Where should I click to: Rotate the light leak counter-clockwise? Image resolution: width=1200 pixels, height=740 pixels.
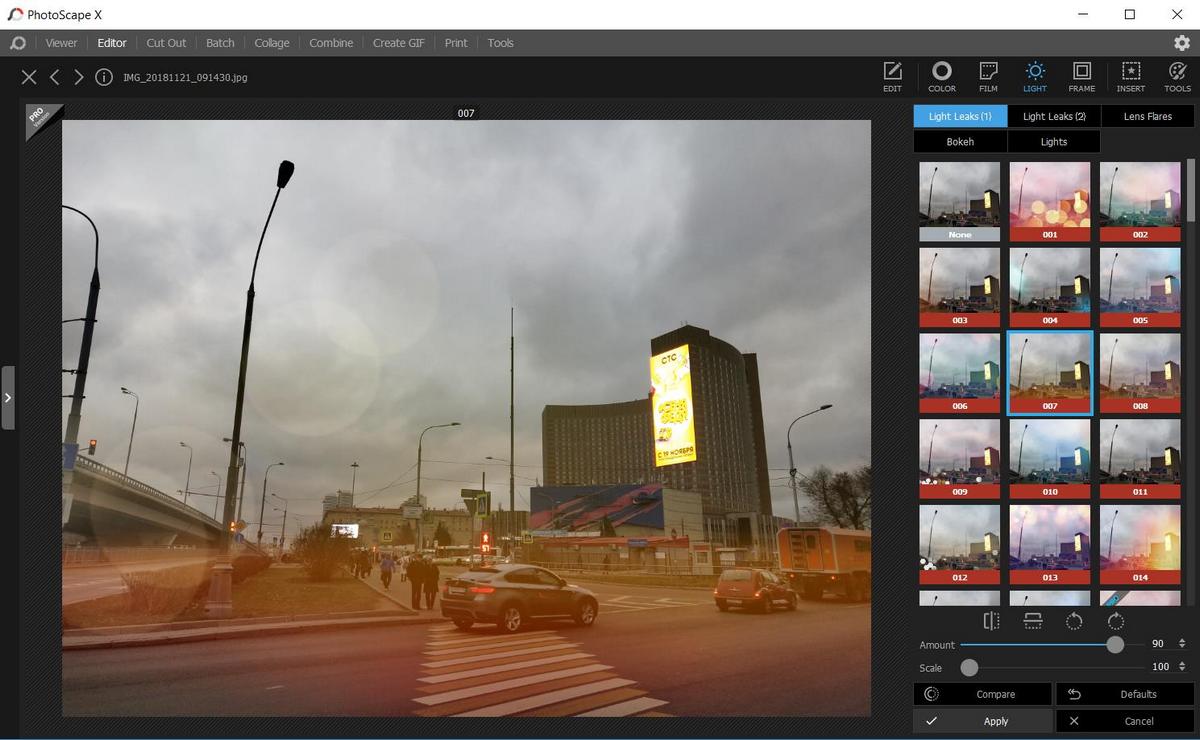coord(1074,621)
